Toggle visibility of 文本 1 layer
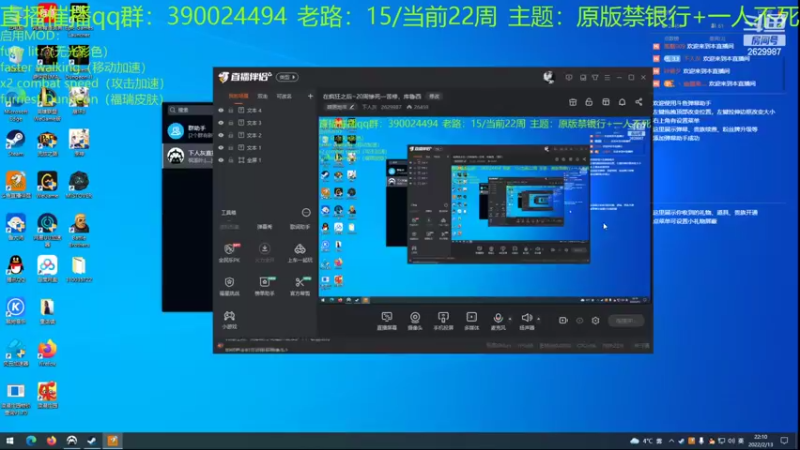Screen dimensions: 800x450 [x=221, y=147]
